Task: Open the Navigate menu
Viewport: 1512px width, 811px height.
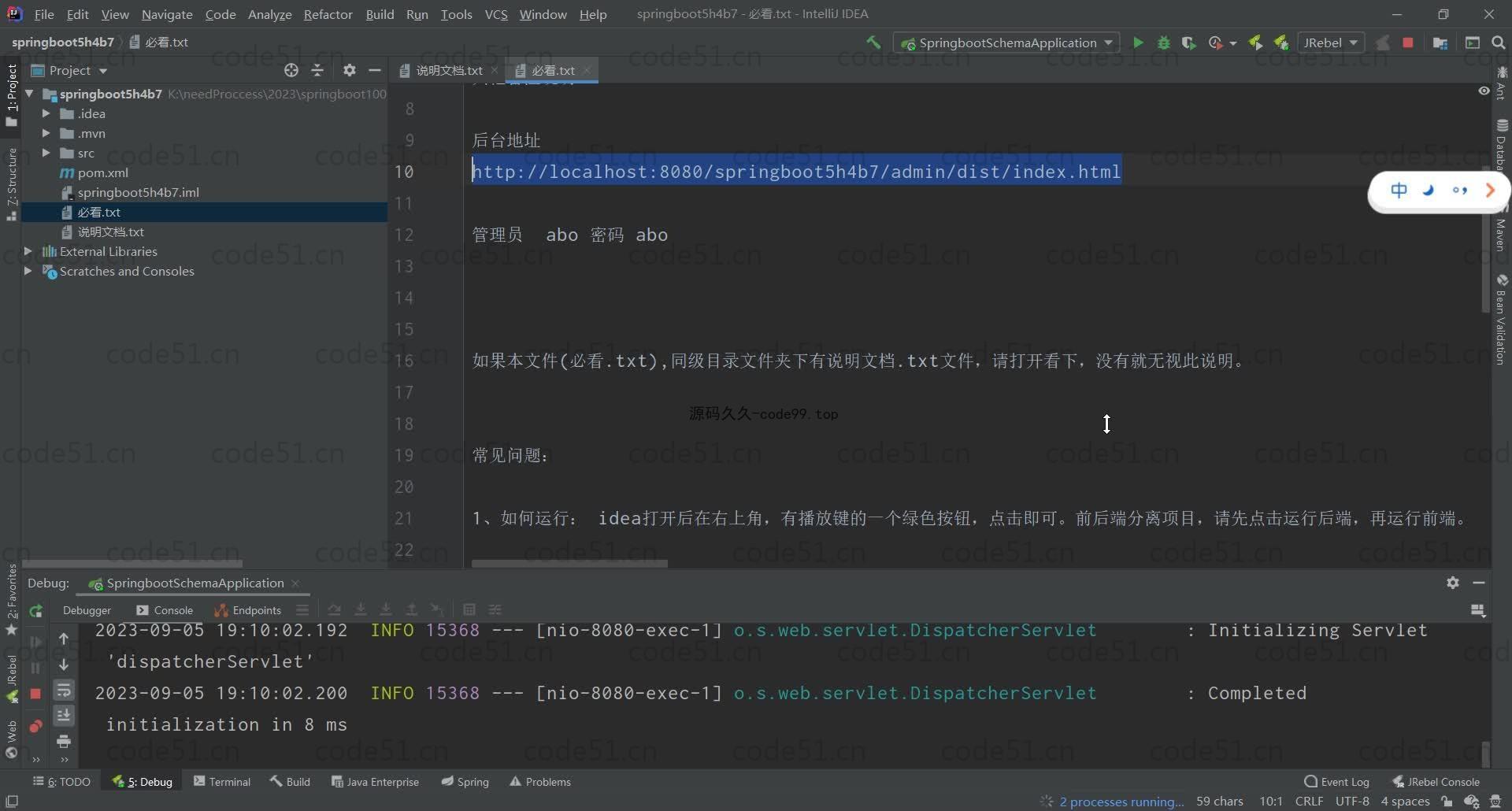Action: [x=167, y=14]
